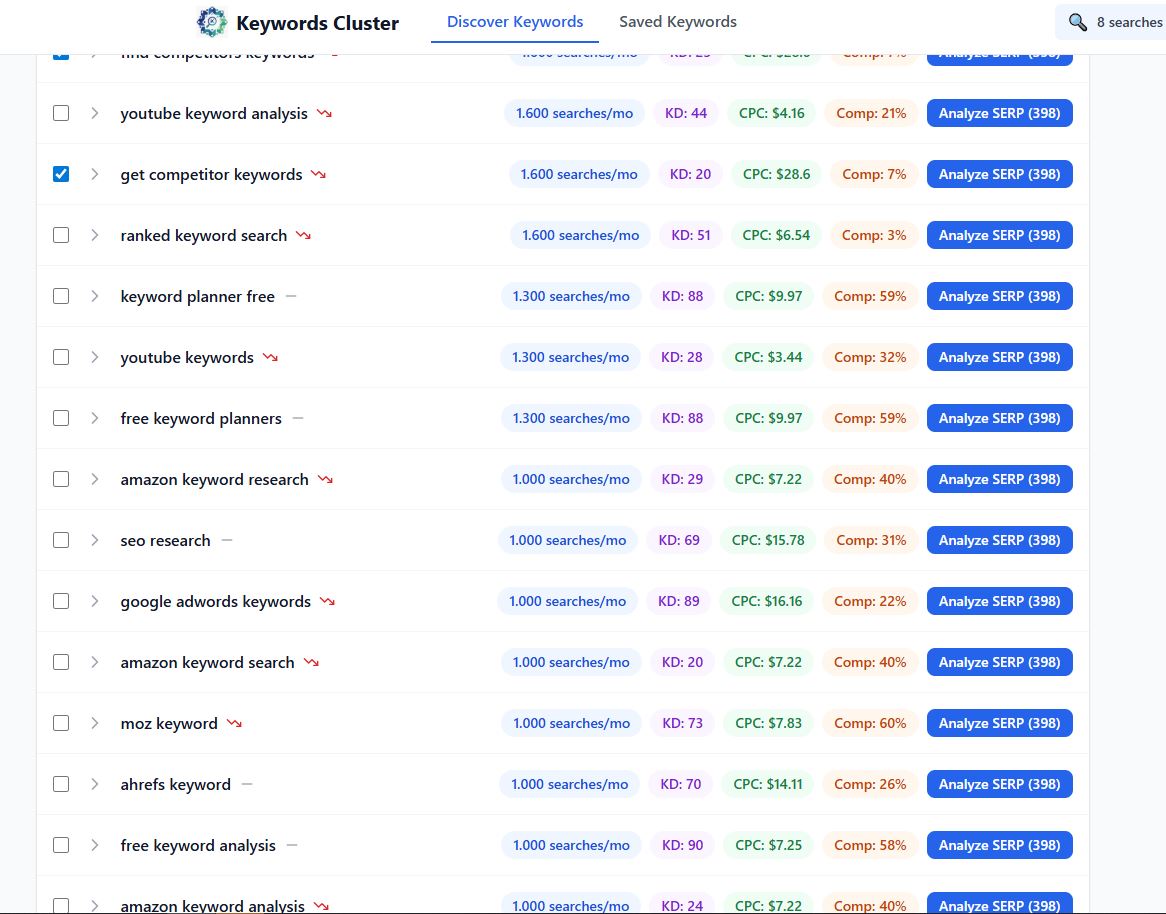Click the downward trend arrow next to youtube keywords
Image resolution: width=1166 pixels, height=914 pixels.
(x=269, y=356)
